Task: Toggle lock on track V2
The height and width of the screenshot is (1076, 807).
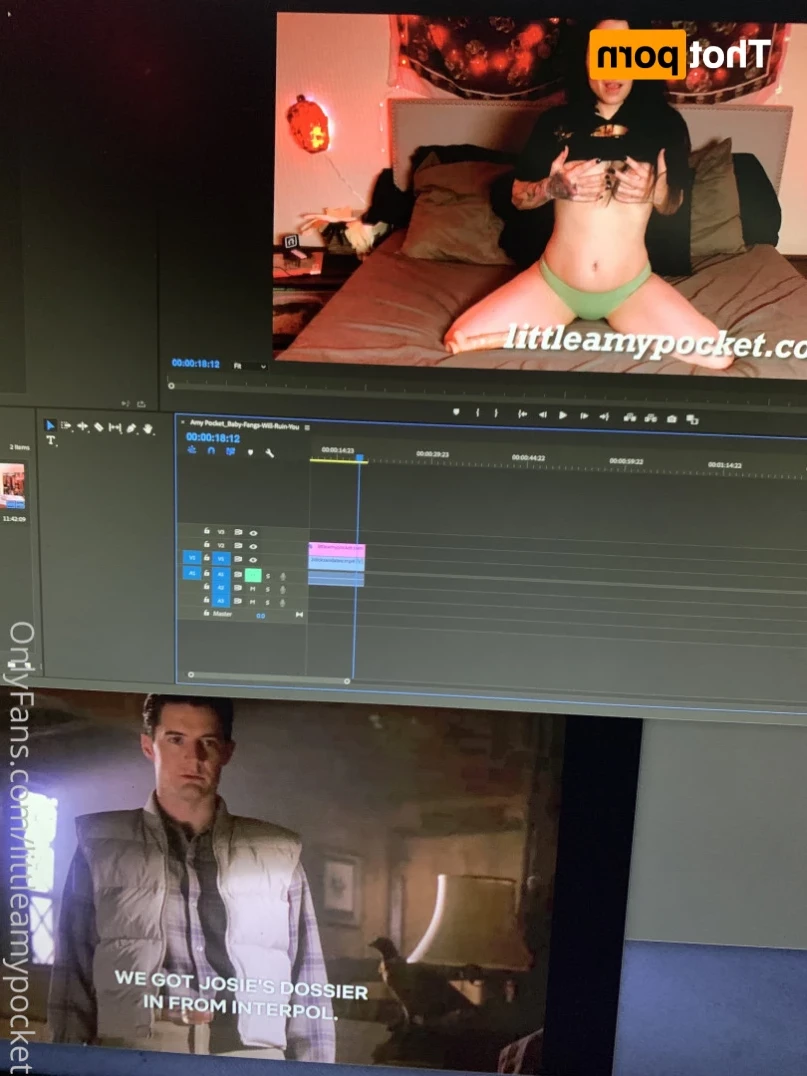Action: coord(207,544)
